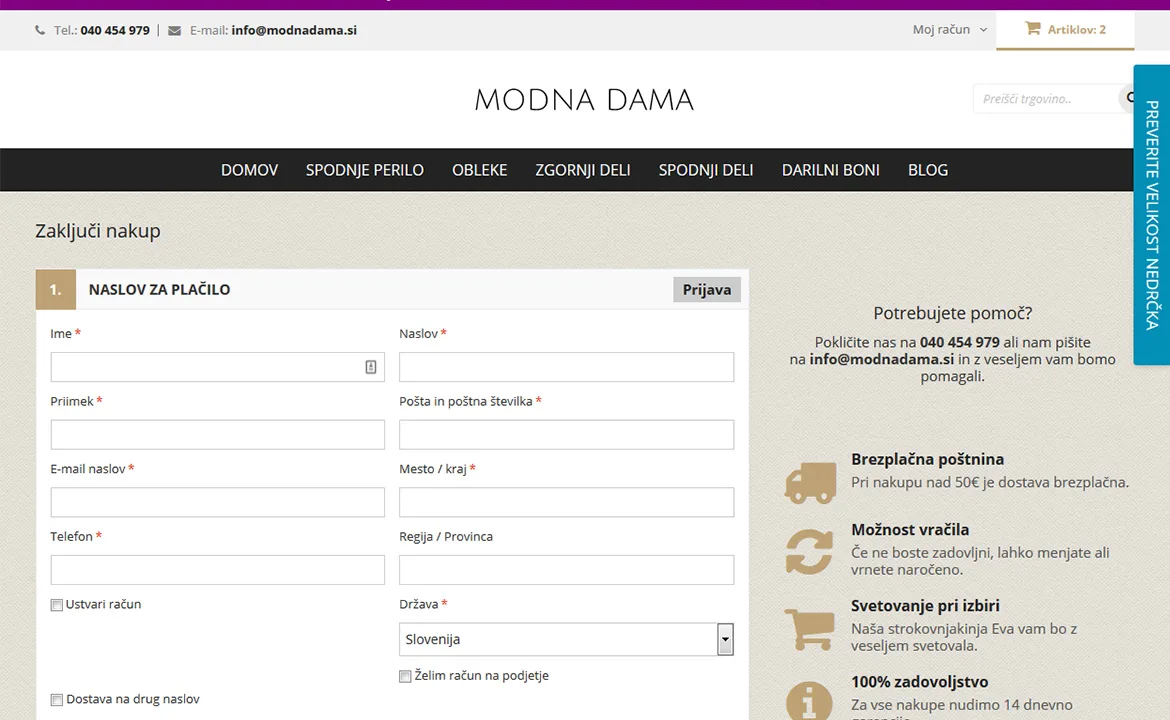The image size is (1170, 720).
Task: Check Dostava na drug naslov option
Action: [57, 700]
